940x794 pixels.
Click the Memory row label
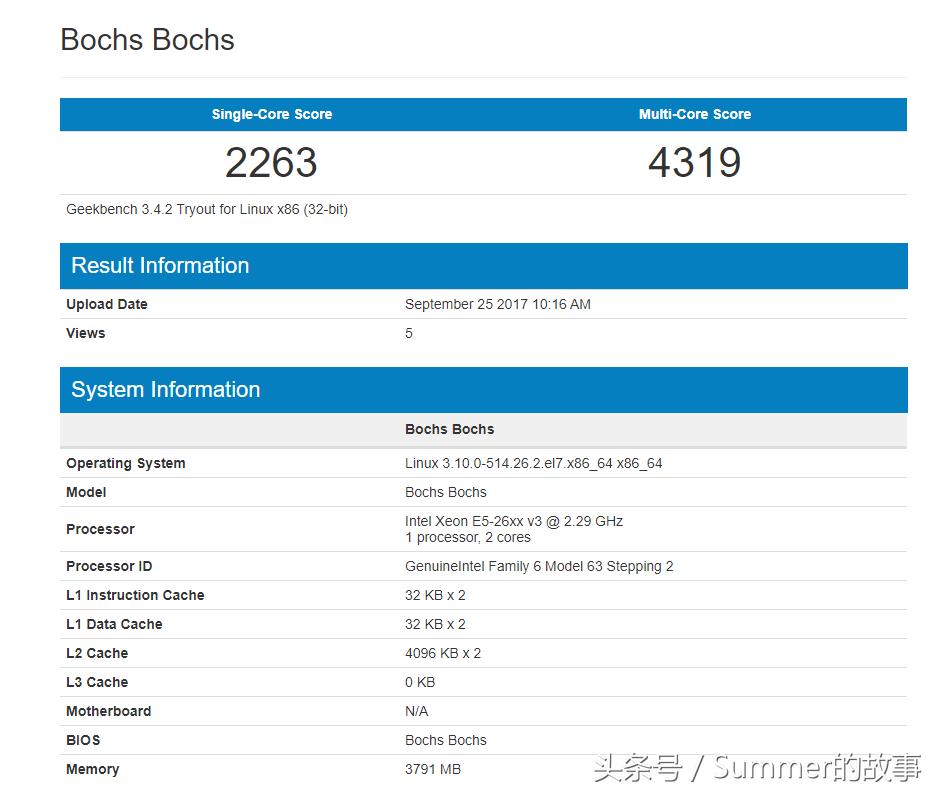pos(93,769)
